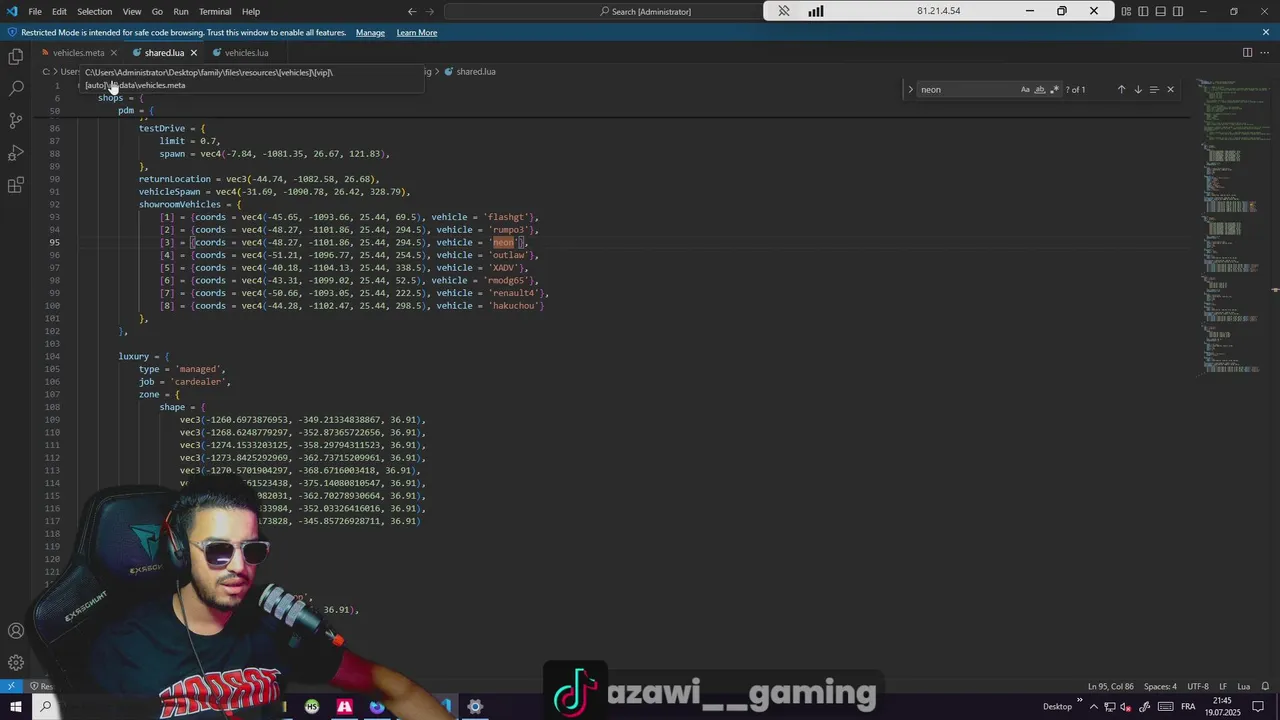Open the Edit menu
The height and width of the screenshot is (720, 1280).
coord(59,11)
